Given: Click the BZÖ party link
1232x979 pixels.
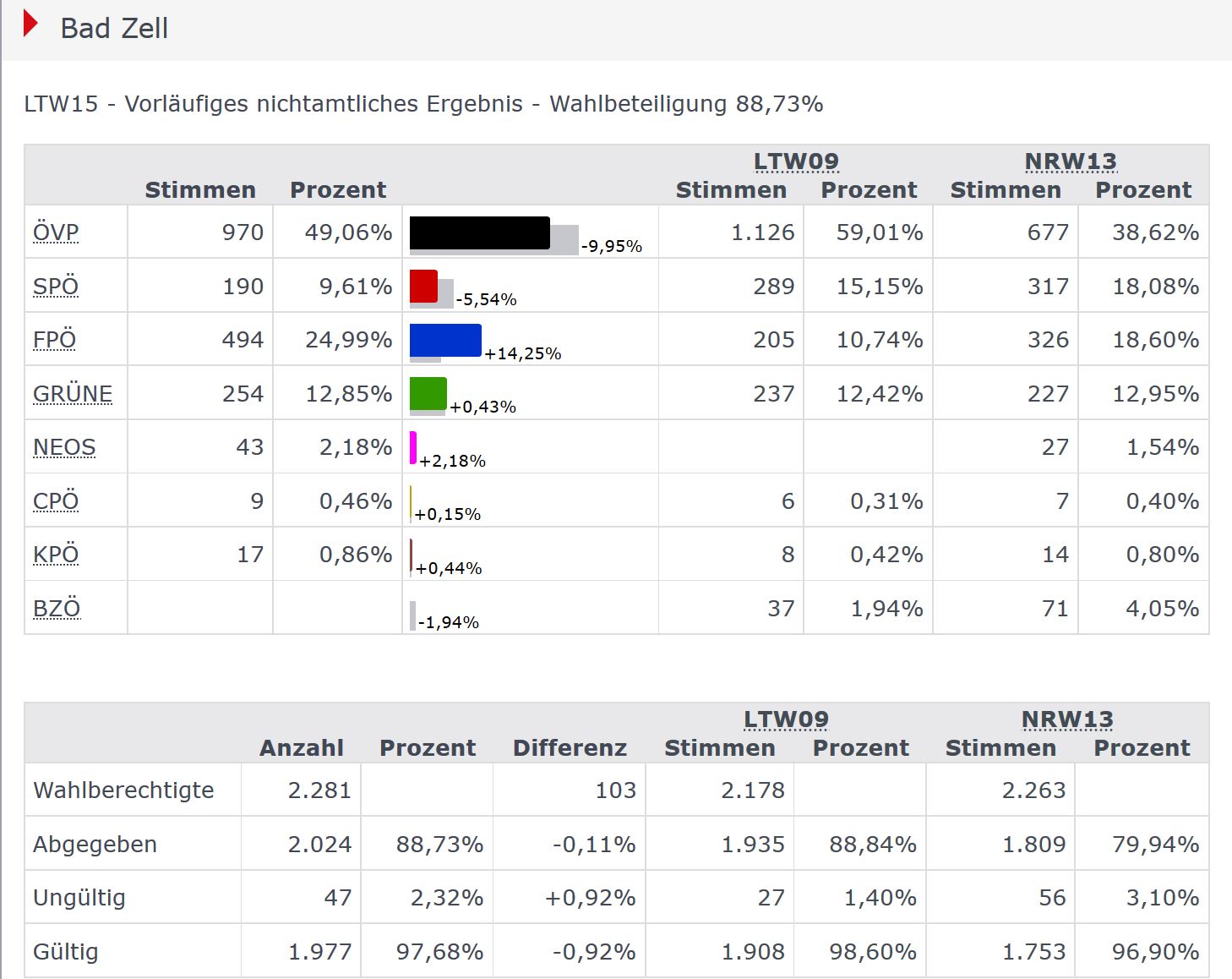Looking at the screenshot, I should [57, 609].
